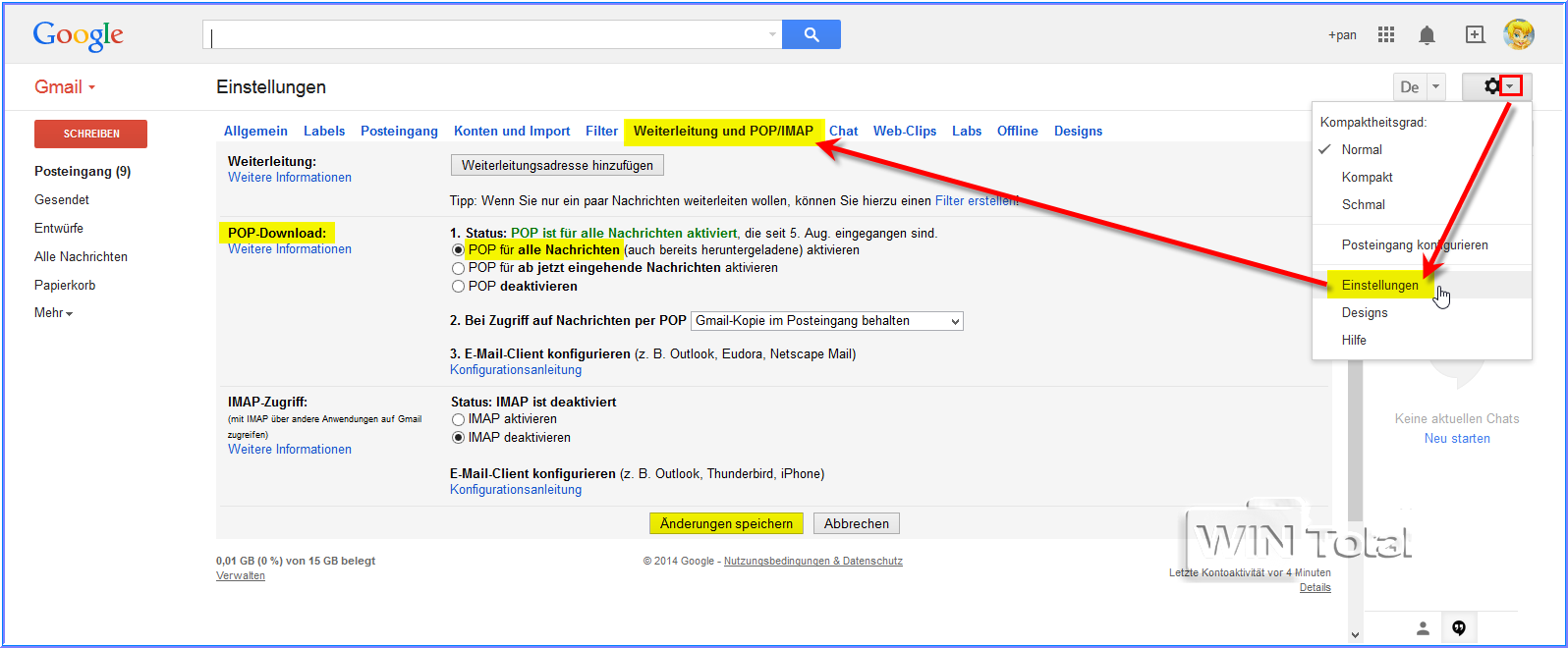This screenshot has height=648, width=1568.
Task: Click 'Neu starten' chat link
Action: 1457,439
